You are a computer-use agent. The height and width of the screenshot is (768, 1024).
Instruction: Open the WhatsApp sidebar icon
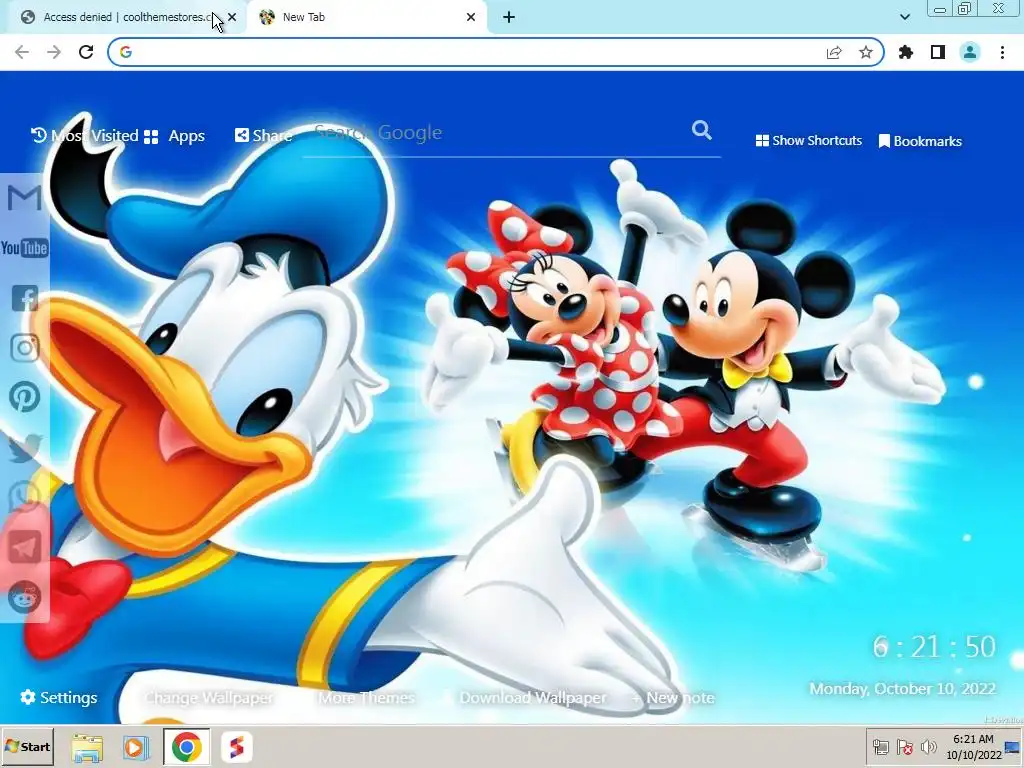[25, 497]
